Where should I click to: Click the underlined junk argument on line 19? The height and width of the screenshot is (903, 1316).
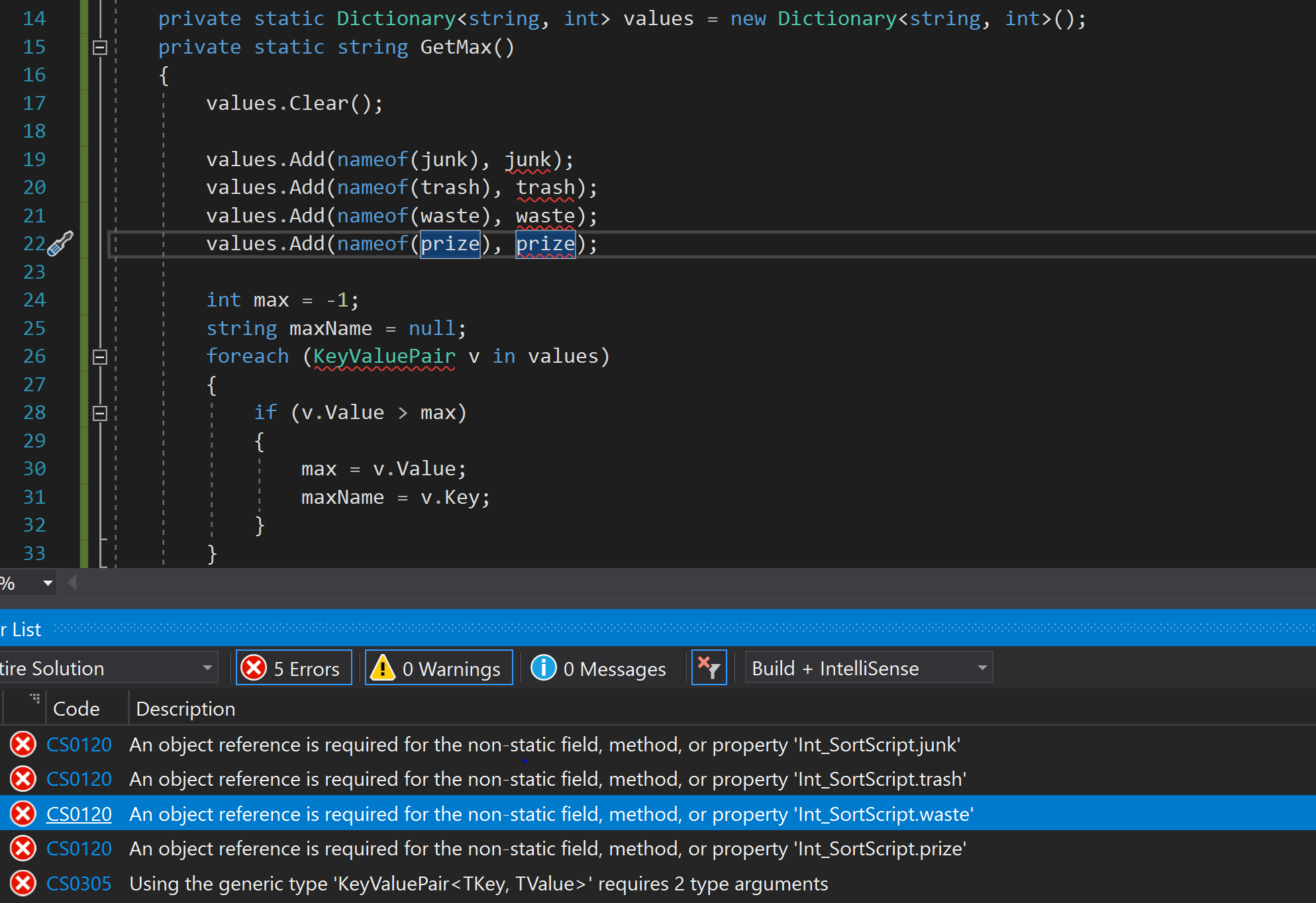528,160
